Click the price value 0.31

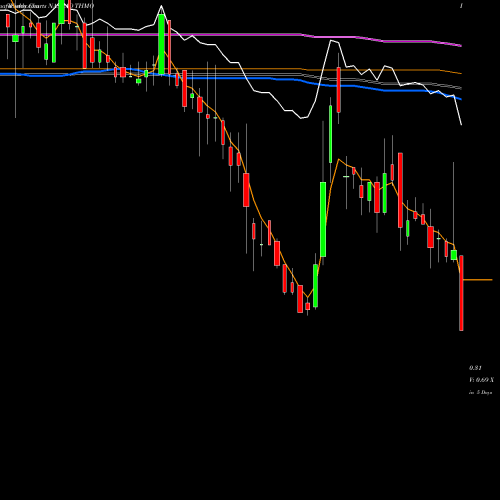coord(475,368)
